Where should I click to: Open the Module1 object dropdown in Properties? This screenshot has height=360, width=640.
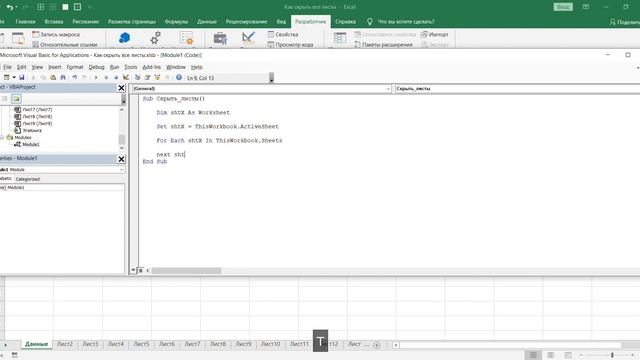pyautogui.click(x=122, y=169)
